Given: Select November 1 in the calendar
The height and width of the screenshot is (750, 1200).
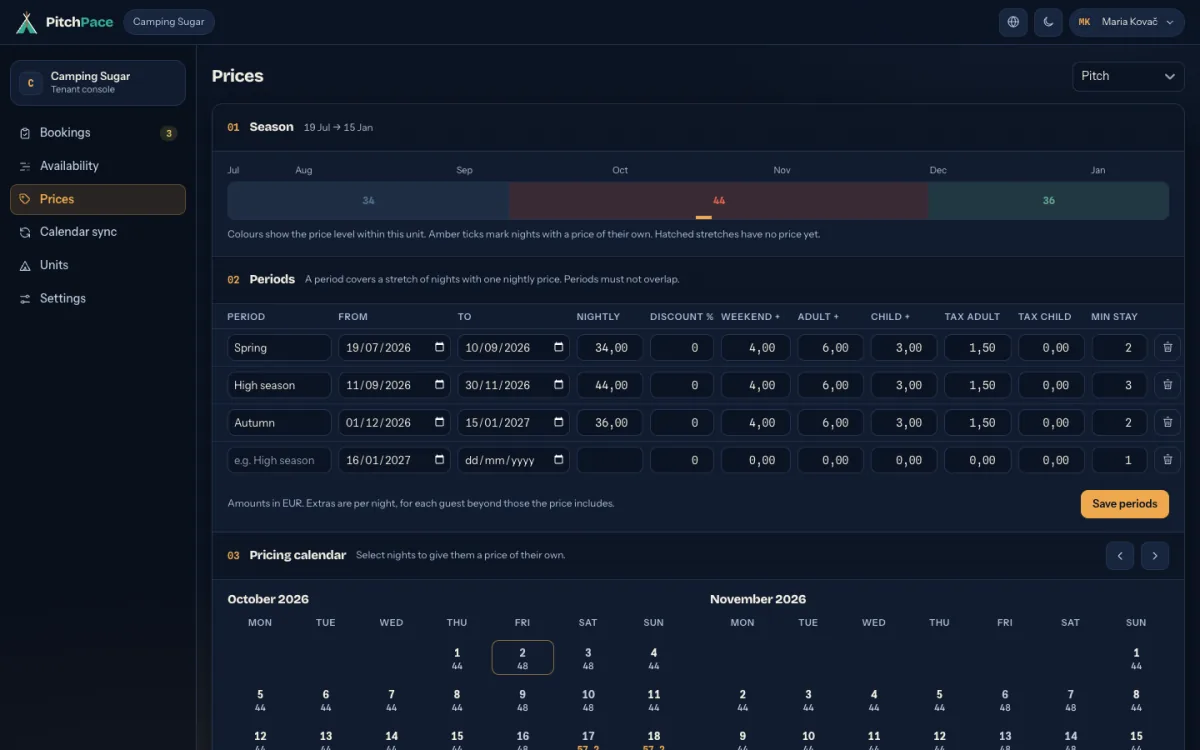Looking at the screenshot, I should (1136, 658).
